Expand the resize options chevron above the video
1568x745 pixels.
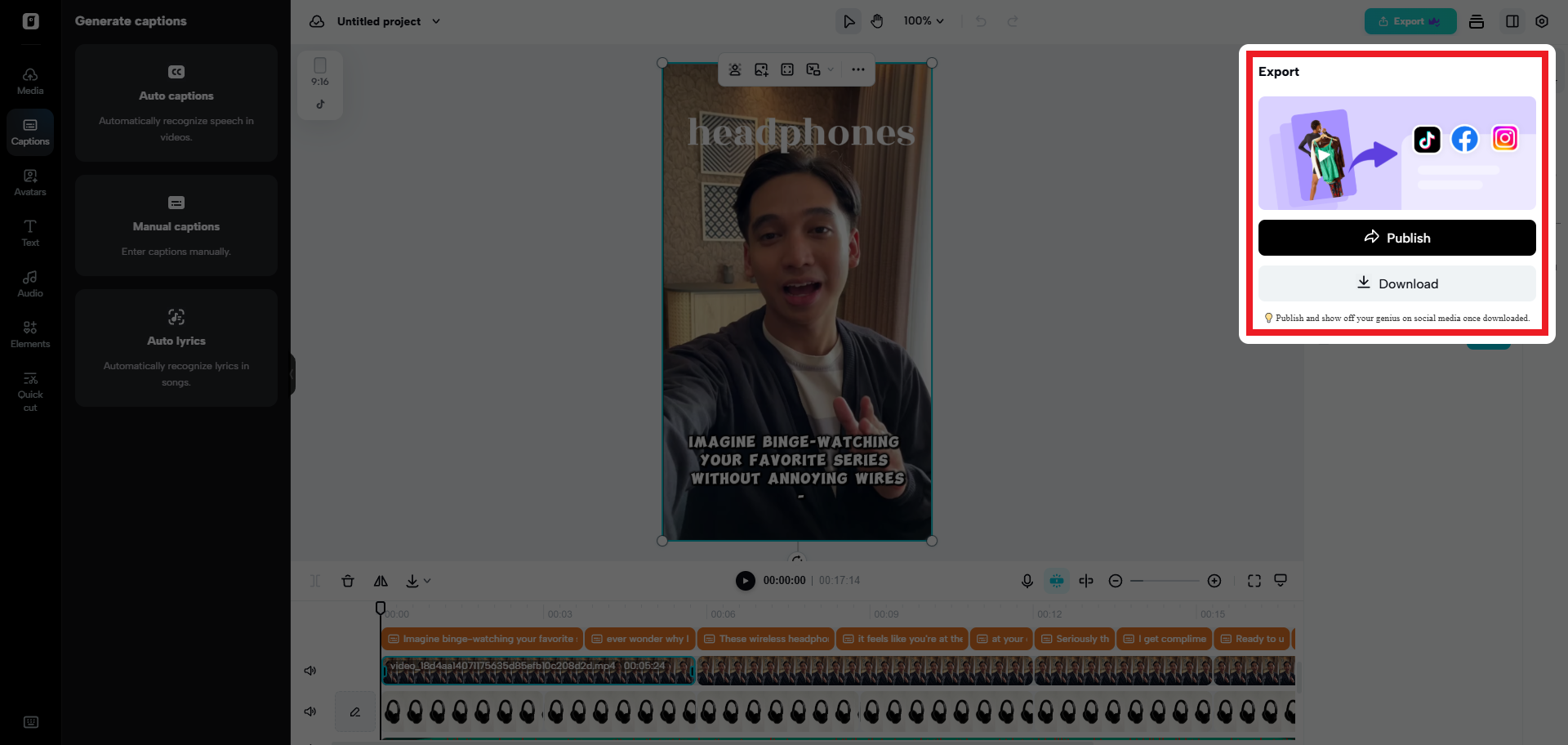click(830, 69)
